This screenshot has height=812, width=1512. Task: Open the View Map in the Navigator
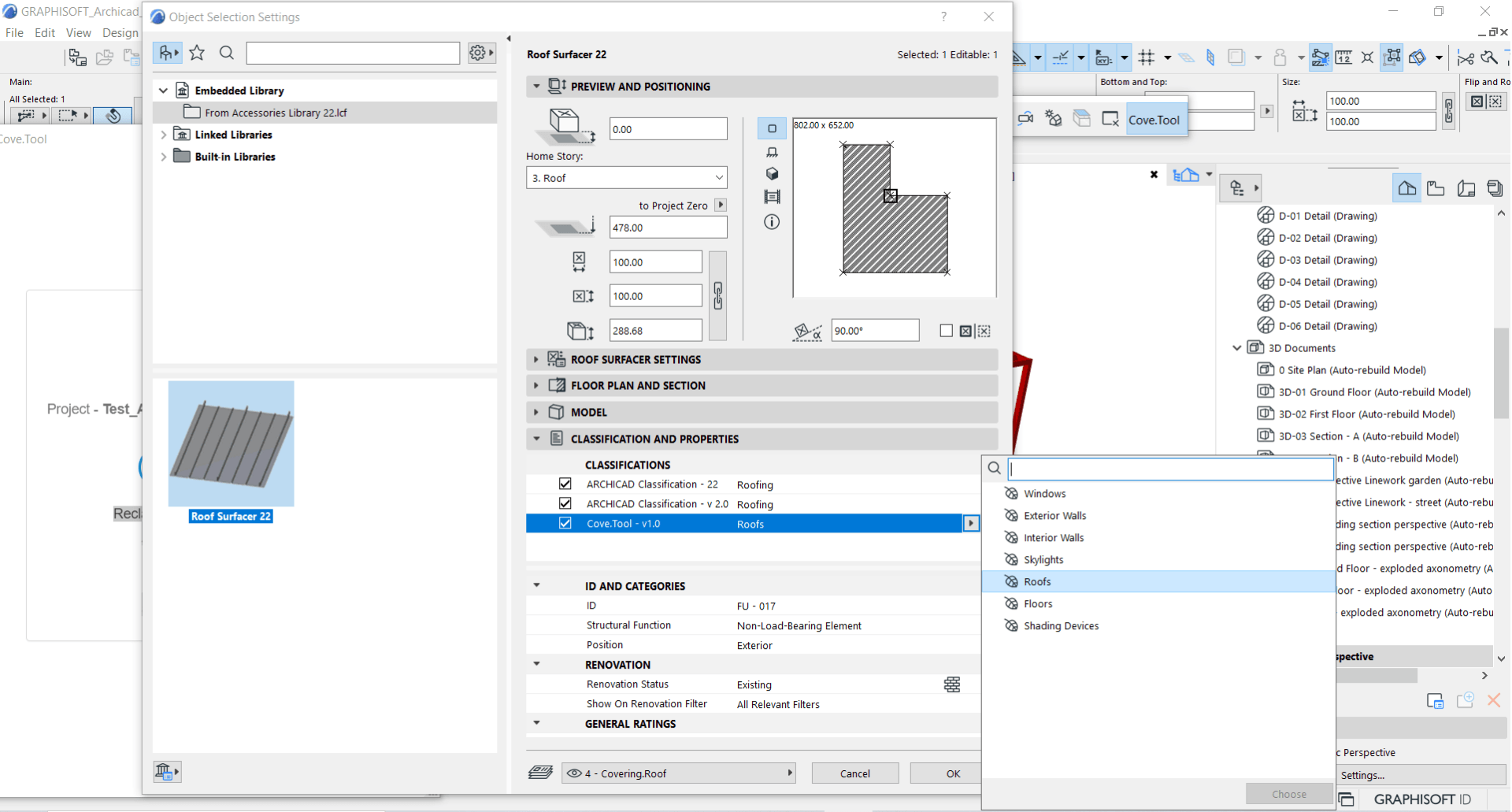[1436, 188]
